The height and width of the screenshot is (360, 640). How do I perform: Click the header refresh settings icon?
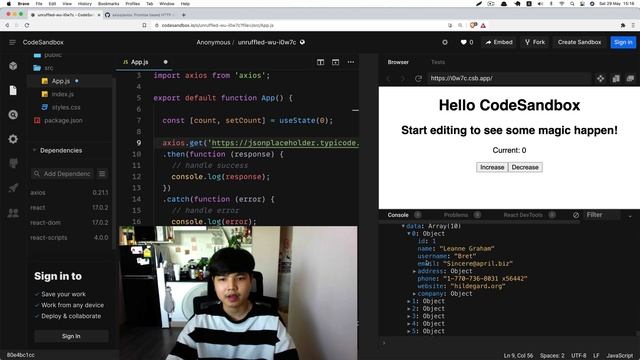(445, 42)
